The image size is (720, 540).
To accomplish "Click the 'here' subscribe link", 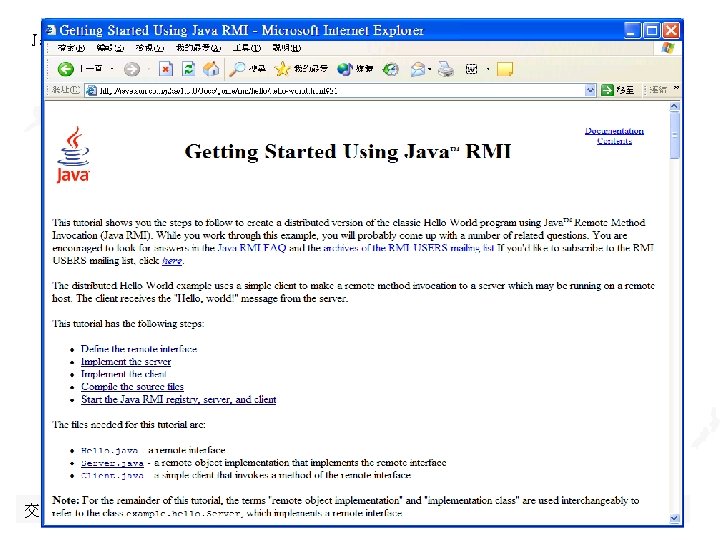I will [172, 261].
